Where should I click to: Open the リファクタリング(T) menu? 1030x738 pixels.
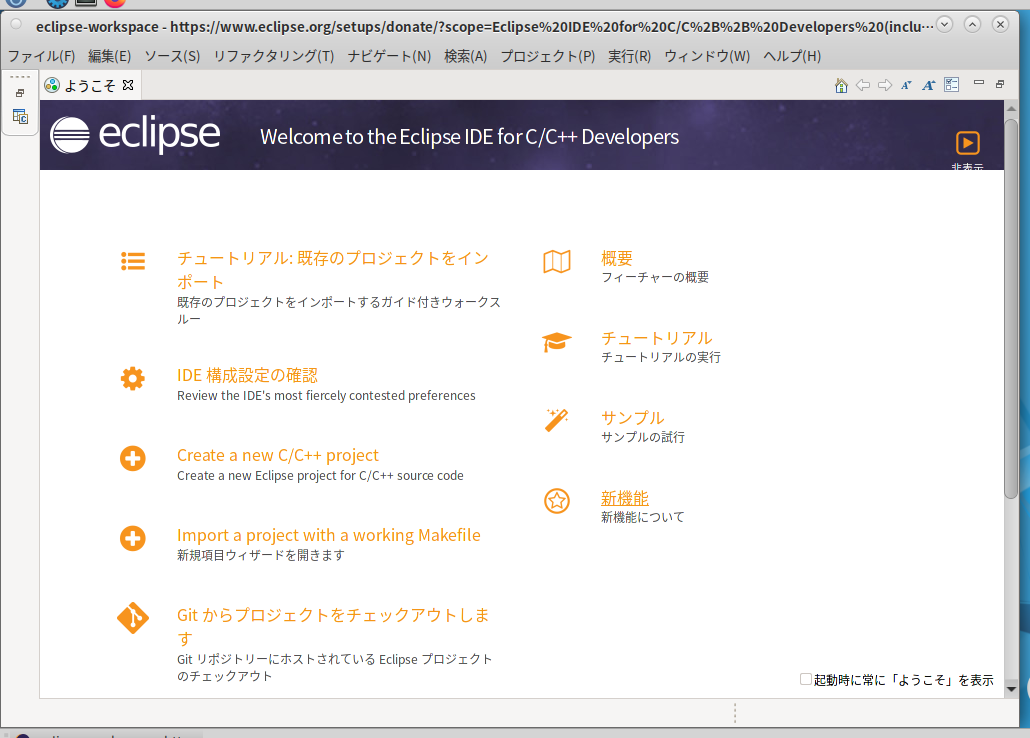pos(274,56)
